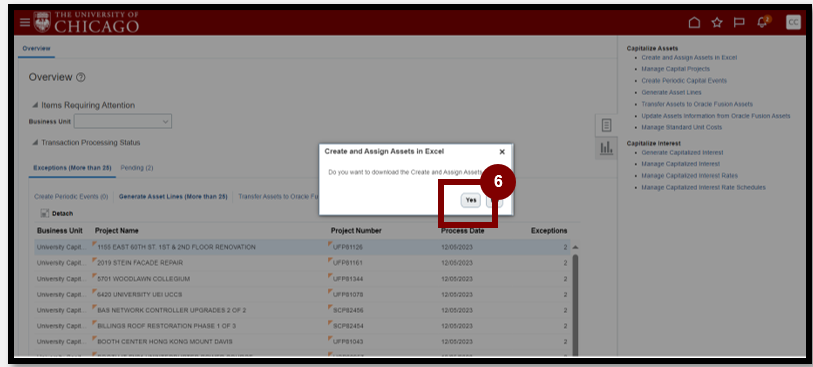Image resolution: width=813 pixels, height=367 pixels.
Task: Click the University of Chicago logo
Action: pos(87,22)
